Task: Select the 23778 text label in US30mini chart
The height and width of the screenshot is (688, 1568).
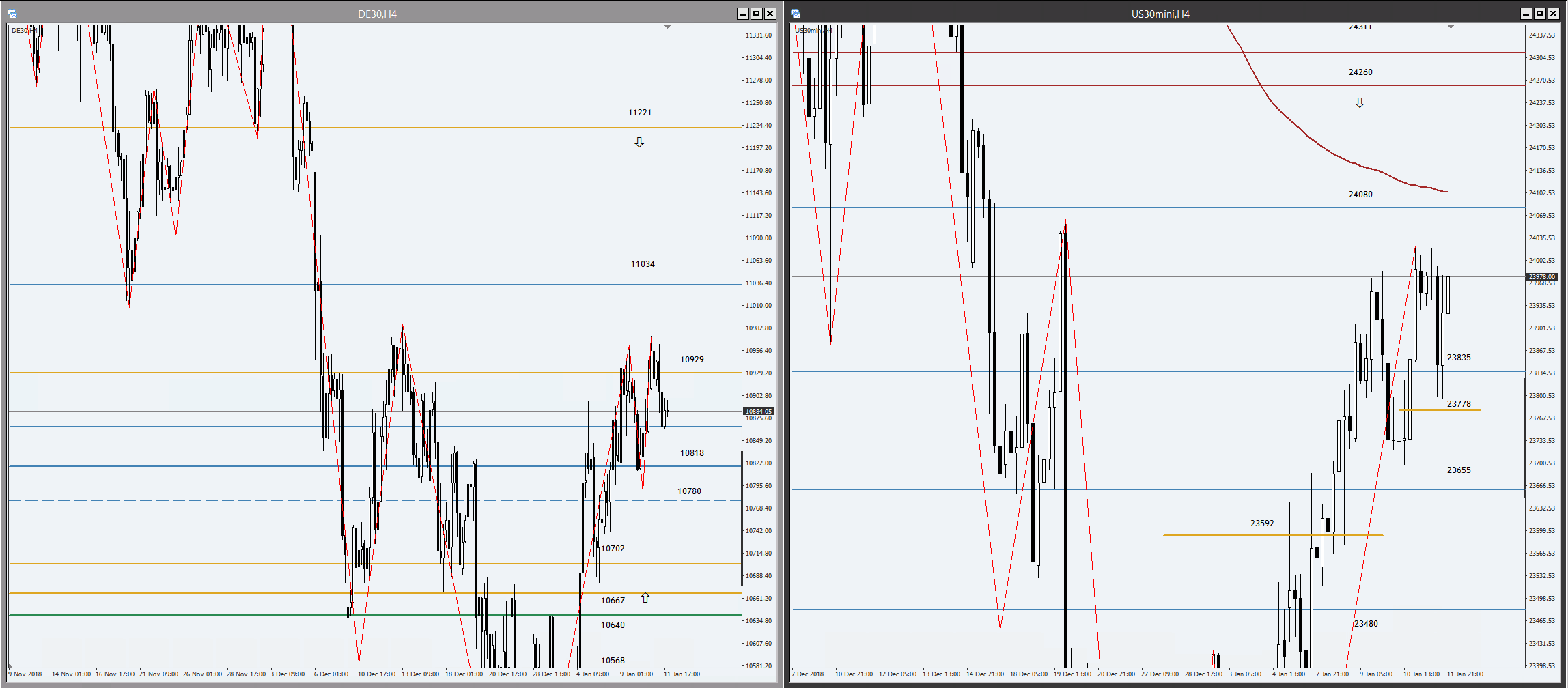Action: click(1459, 404)
